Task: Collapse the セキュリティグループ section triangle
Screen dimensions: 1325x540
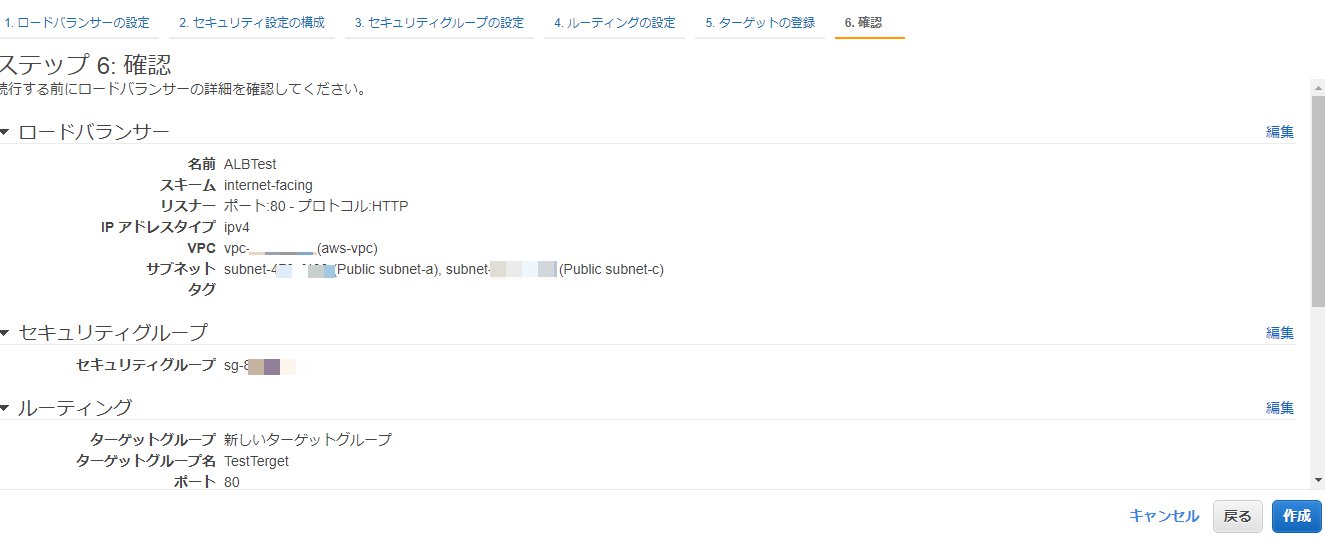Action: coord(4,333)
